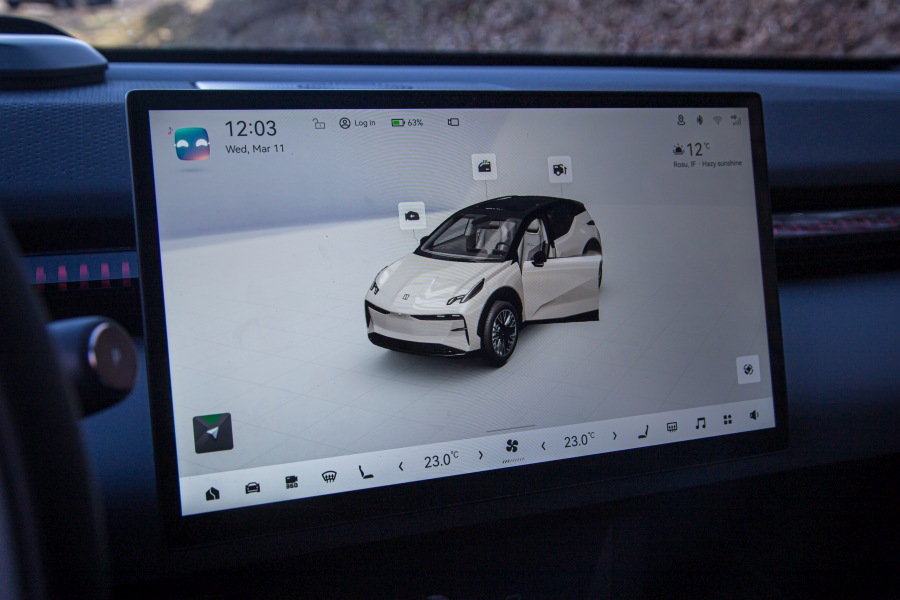
Task: Raise passenger temperature with right arrow
Action: click(614, 436)
